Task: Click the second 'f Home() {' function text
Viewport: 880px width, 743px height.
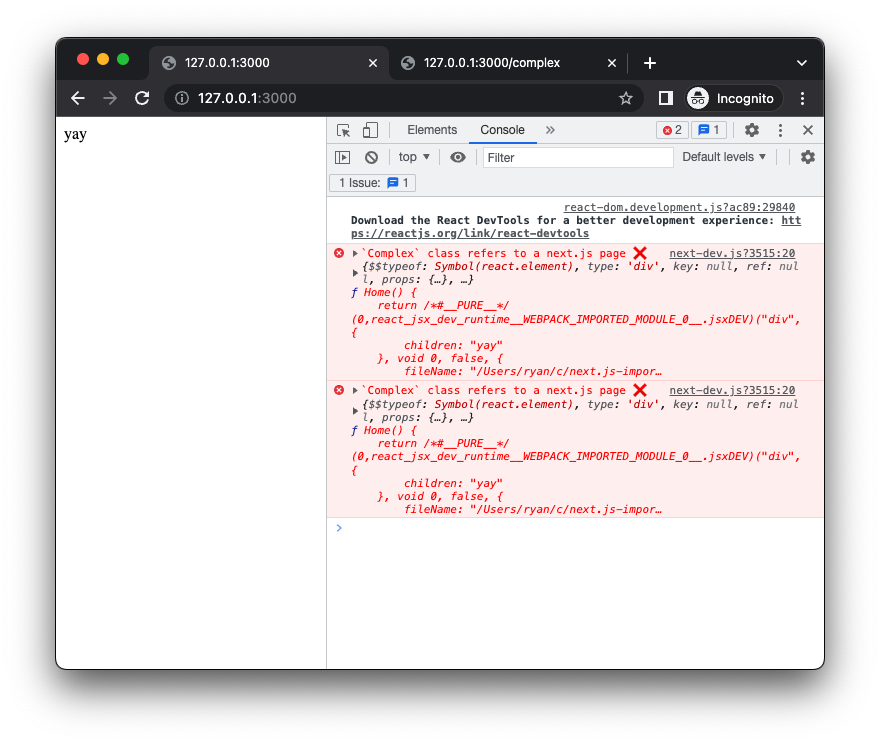Action: [384, 430]
